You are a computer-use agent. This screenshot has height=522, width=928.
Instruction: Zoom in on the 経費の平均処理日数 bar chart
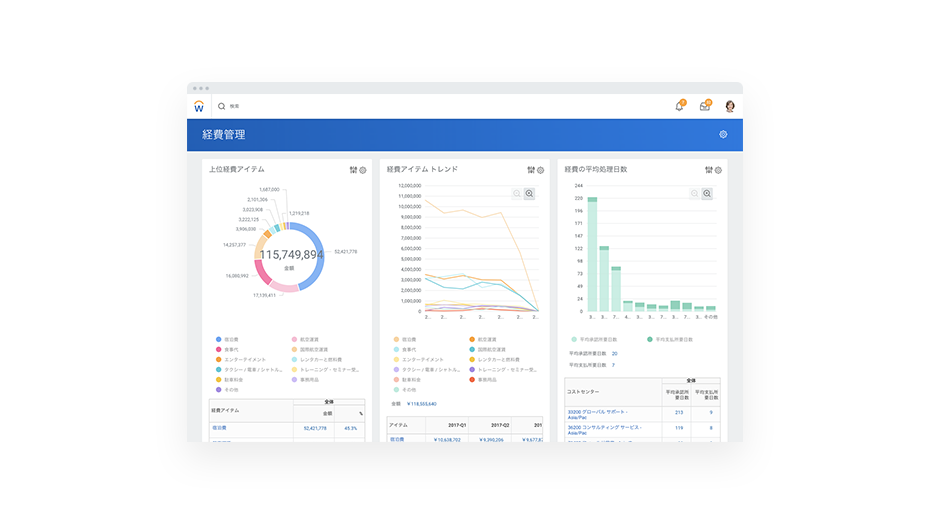(x=707, y=193)
